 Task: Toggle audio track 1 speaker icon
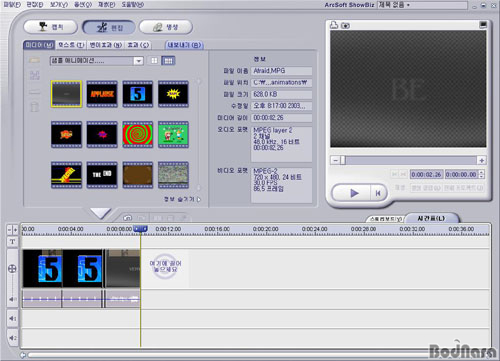pyautogui.click(x=13, y=319)
